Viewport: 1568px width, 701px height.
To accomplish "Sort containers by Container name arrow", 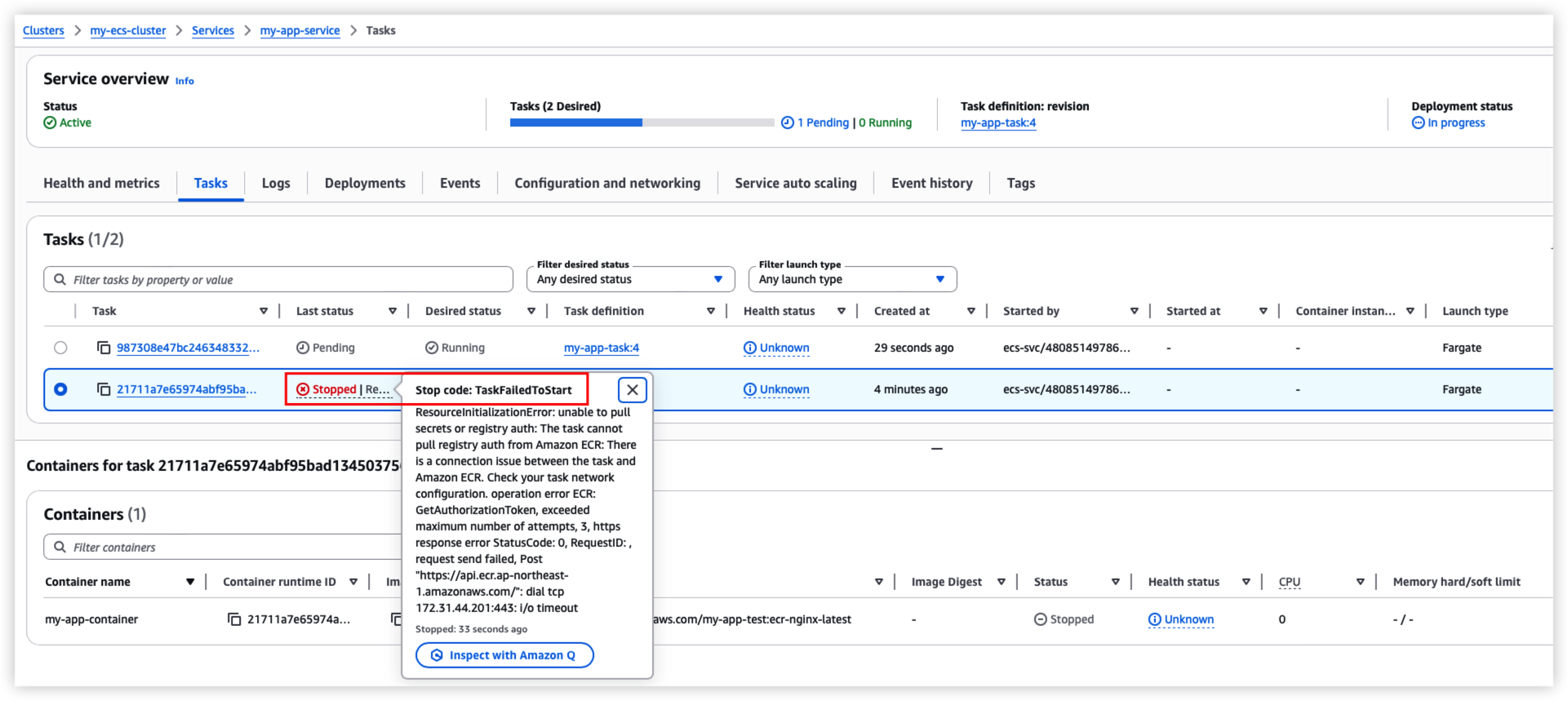I will (x=190, y=582).
